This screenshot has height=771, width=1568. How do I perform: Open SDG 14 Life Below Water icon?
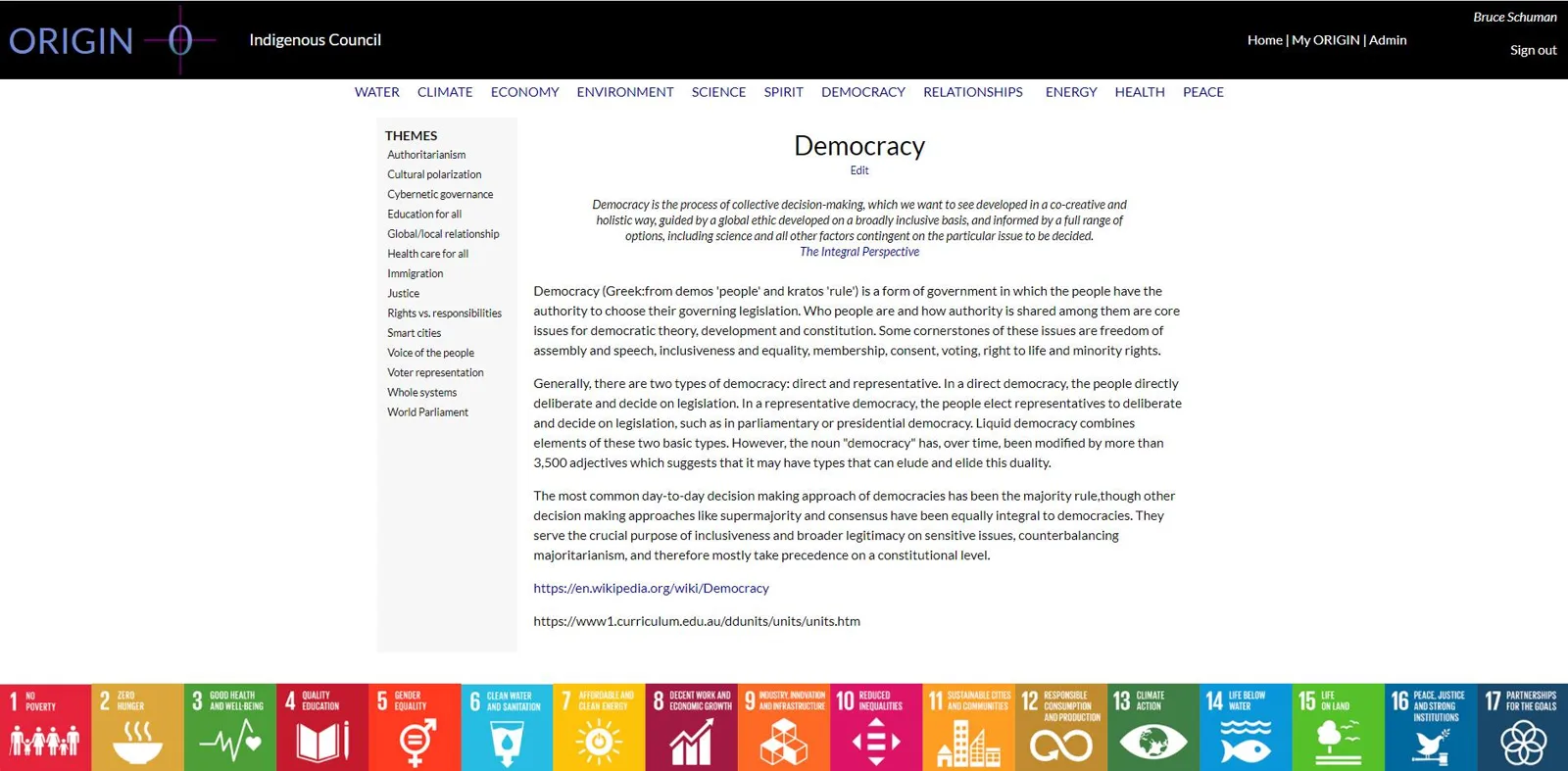(1245, 727)
